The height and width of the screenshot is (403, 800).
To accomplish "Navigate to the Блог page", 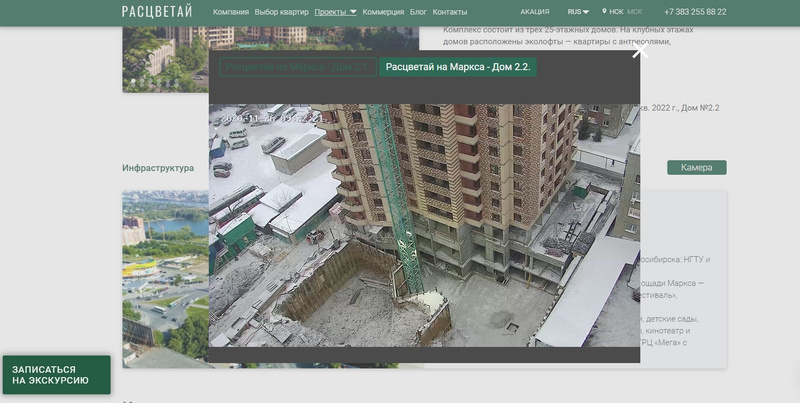I will [x=418, y=12].
